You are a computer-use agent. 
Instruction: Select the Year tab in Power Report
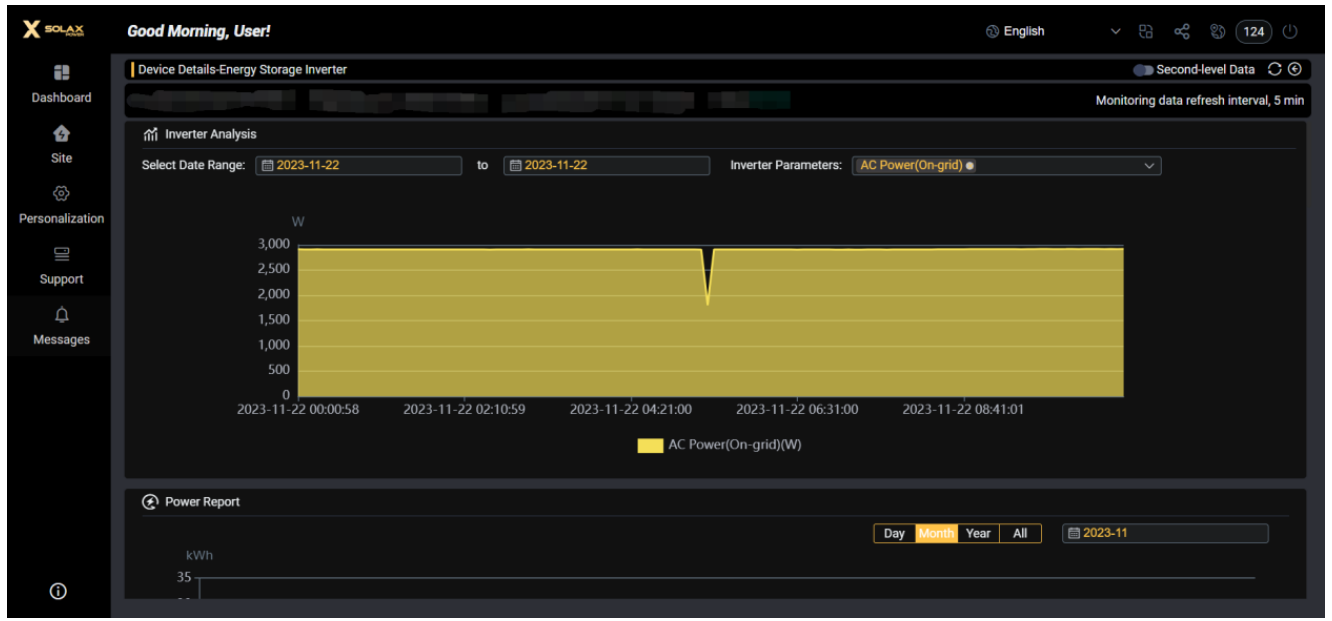coord(978,533)
